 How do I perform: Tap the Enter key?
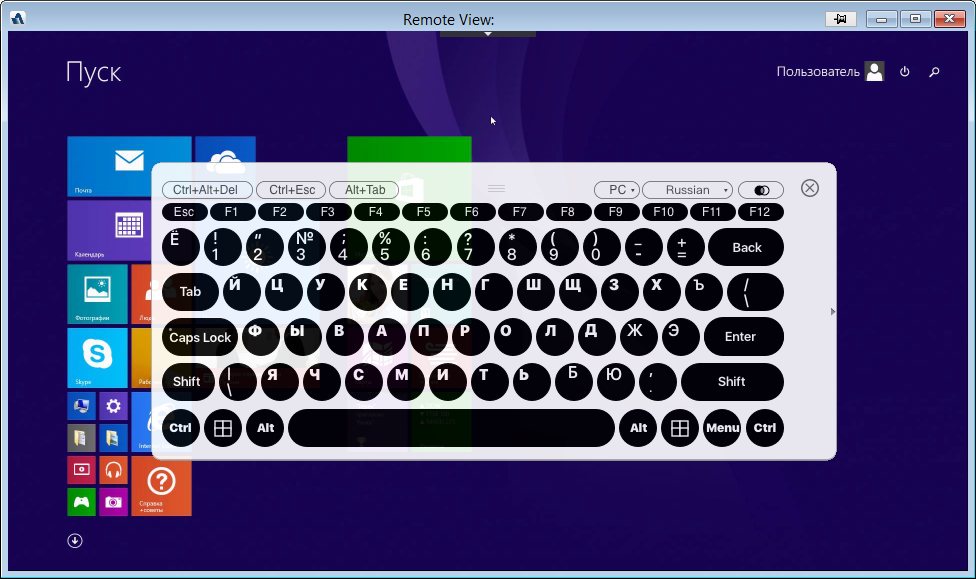pos(744,337)
